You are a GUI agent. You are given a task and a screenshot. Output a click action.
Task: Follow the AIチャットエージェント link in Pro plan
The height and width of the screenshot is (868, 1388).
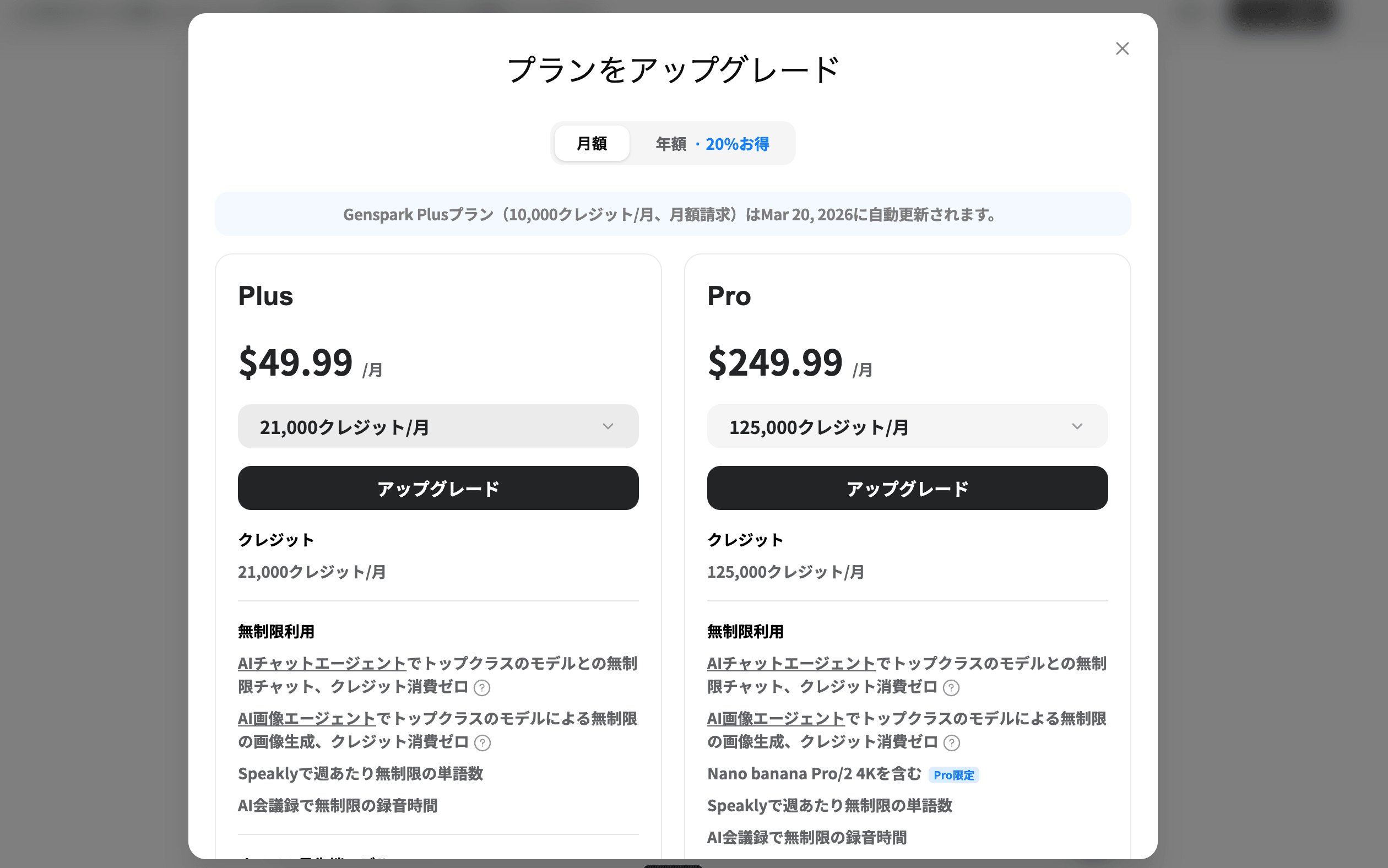point(791,664)
